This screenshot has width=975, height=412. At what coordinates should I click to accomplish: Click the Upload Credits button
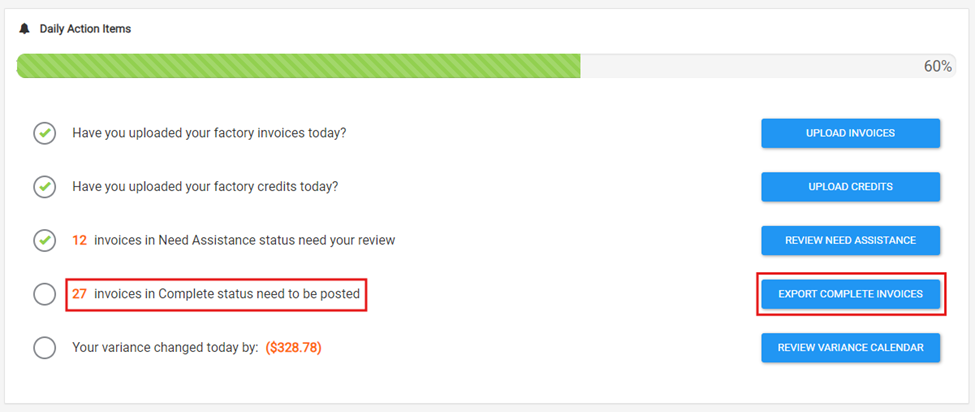(x=850, y=186)
